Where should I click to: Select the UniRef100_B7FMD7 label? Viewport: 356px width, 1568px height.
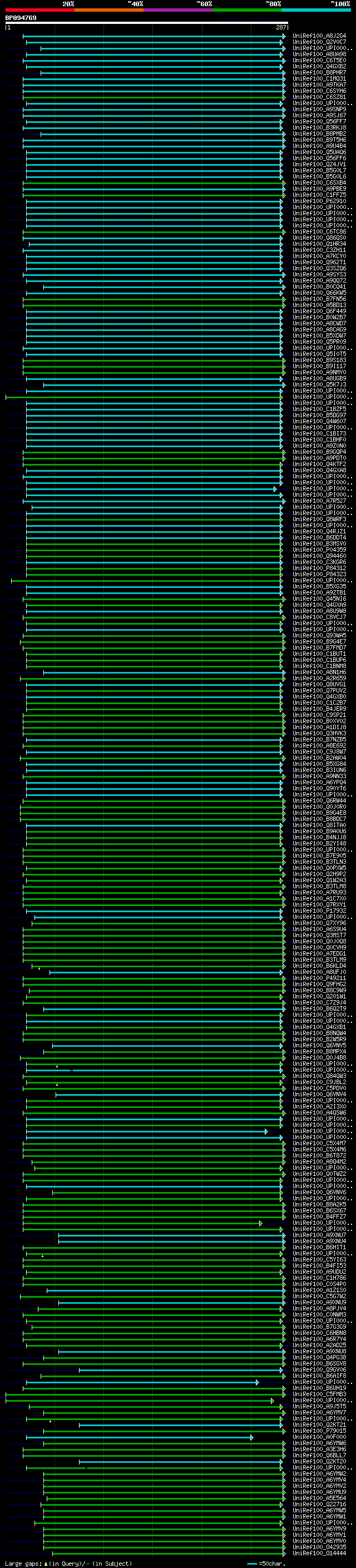[319, 647]
